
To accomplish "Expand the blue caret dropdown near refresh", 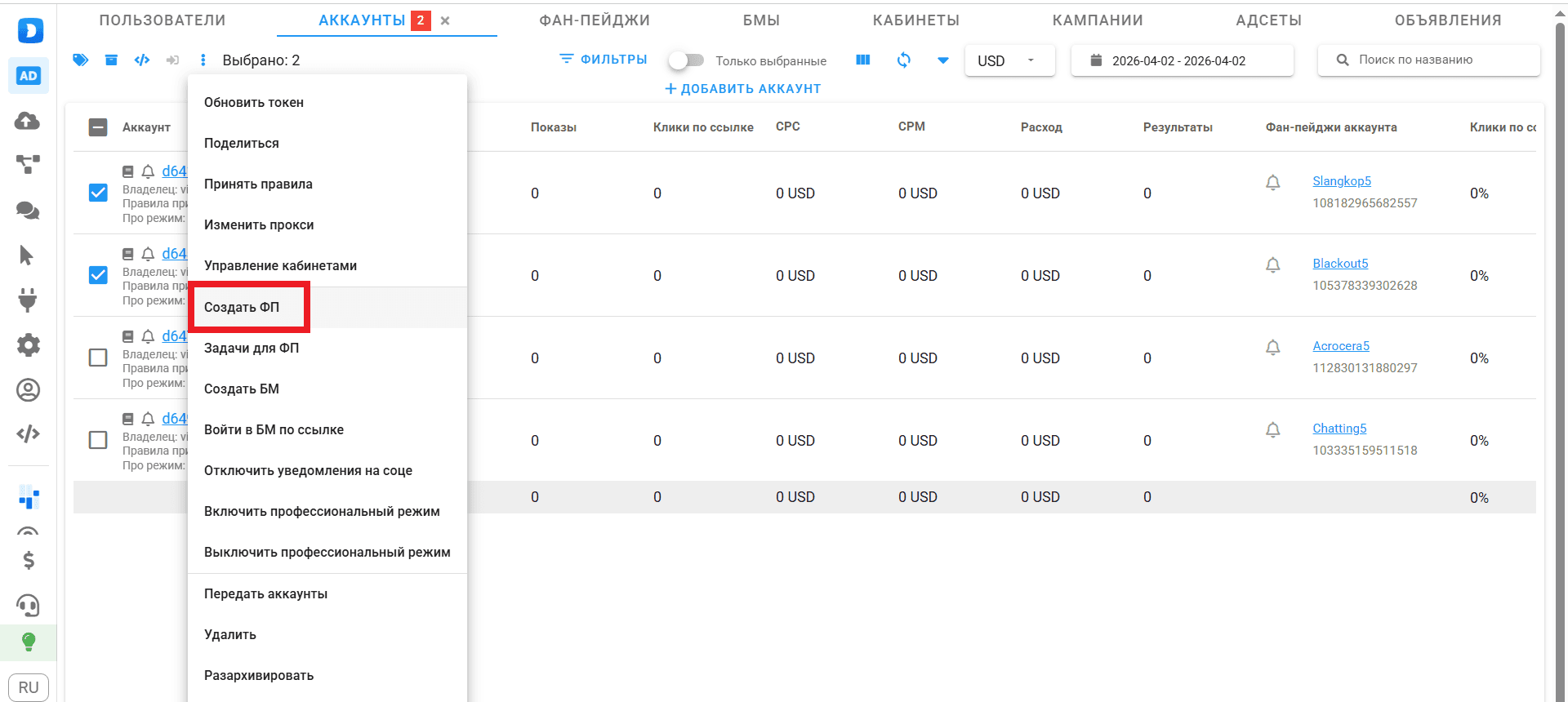I will 942,60.
